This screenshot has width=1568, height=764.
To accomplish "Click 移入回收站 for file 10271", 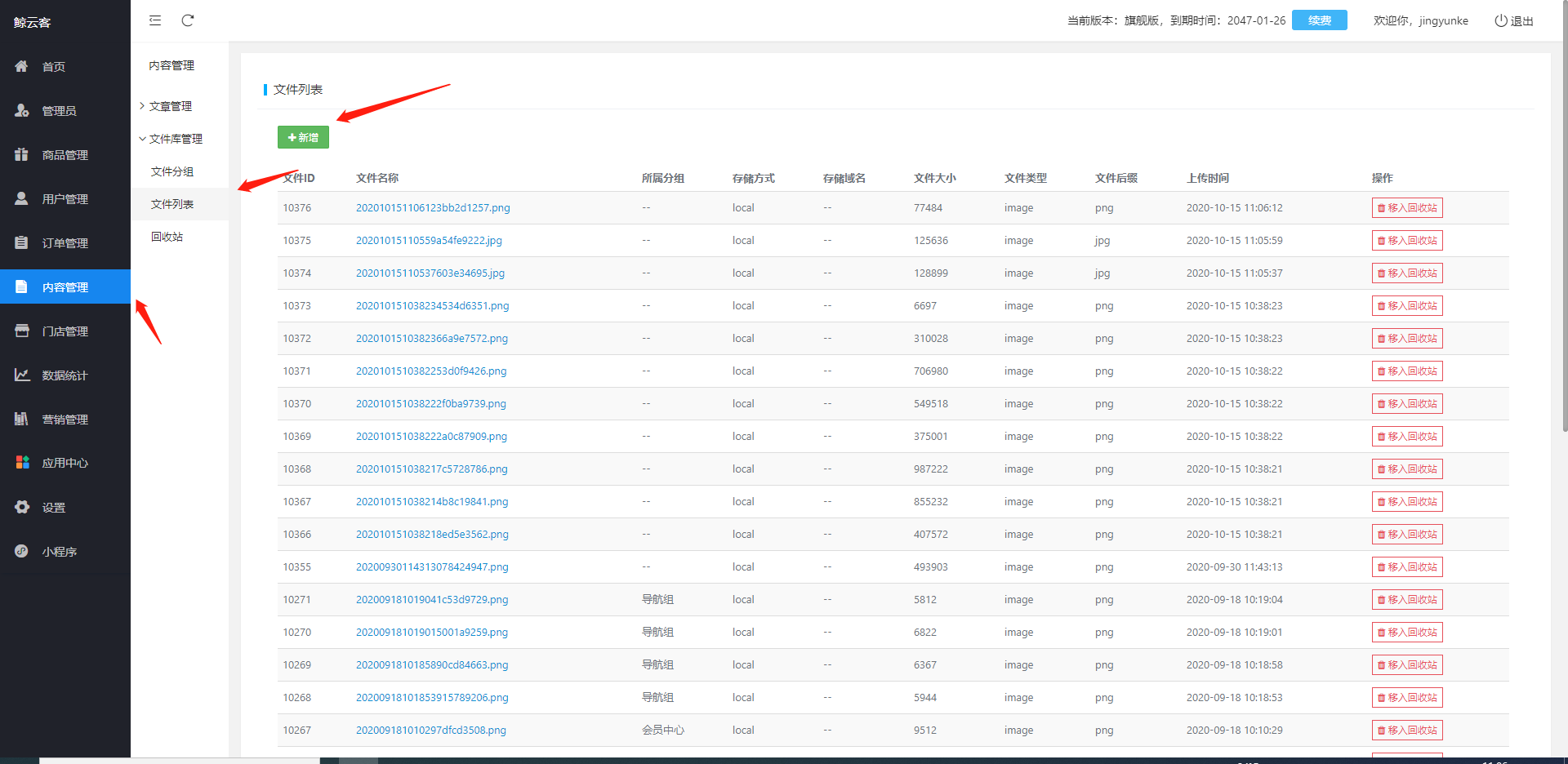I will (x=1407, y=600).
